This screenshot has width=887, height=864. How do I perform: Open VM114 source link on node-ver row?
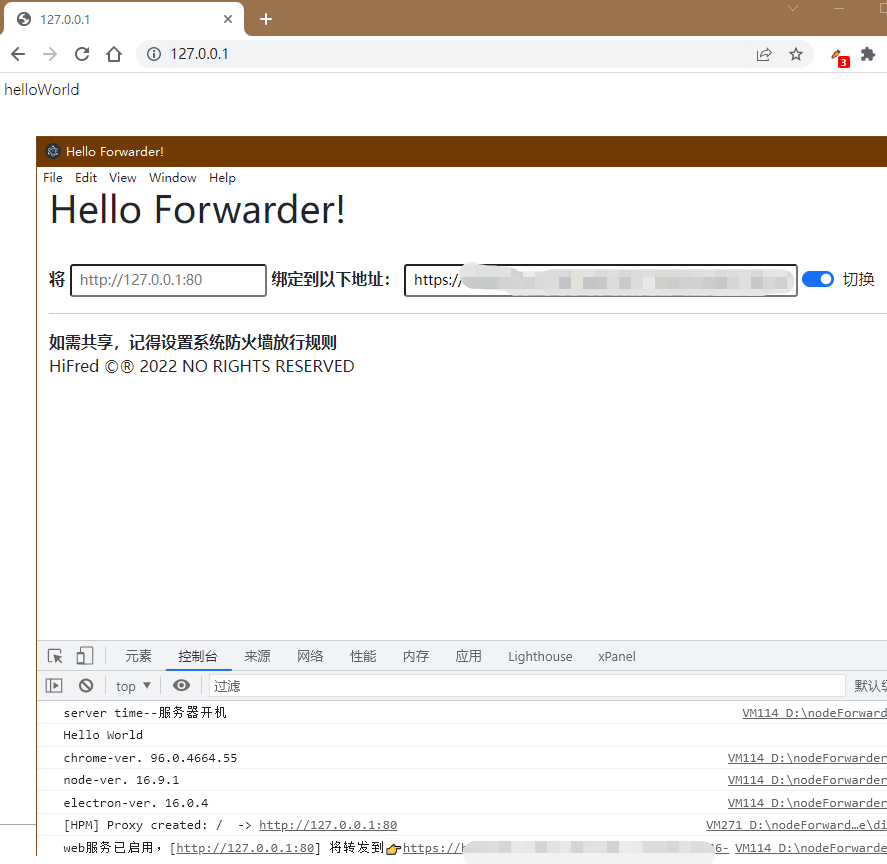(x=807, y=780)
